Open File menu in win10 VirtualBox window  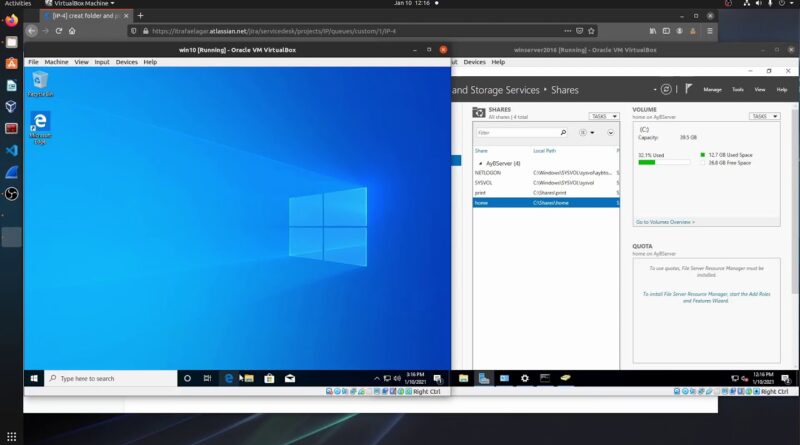[33, 62]
